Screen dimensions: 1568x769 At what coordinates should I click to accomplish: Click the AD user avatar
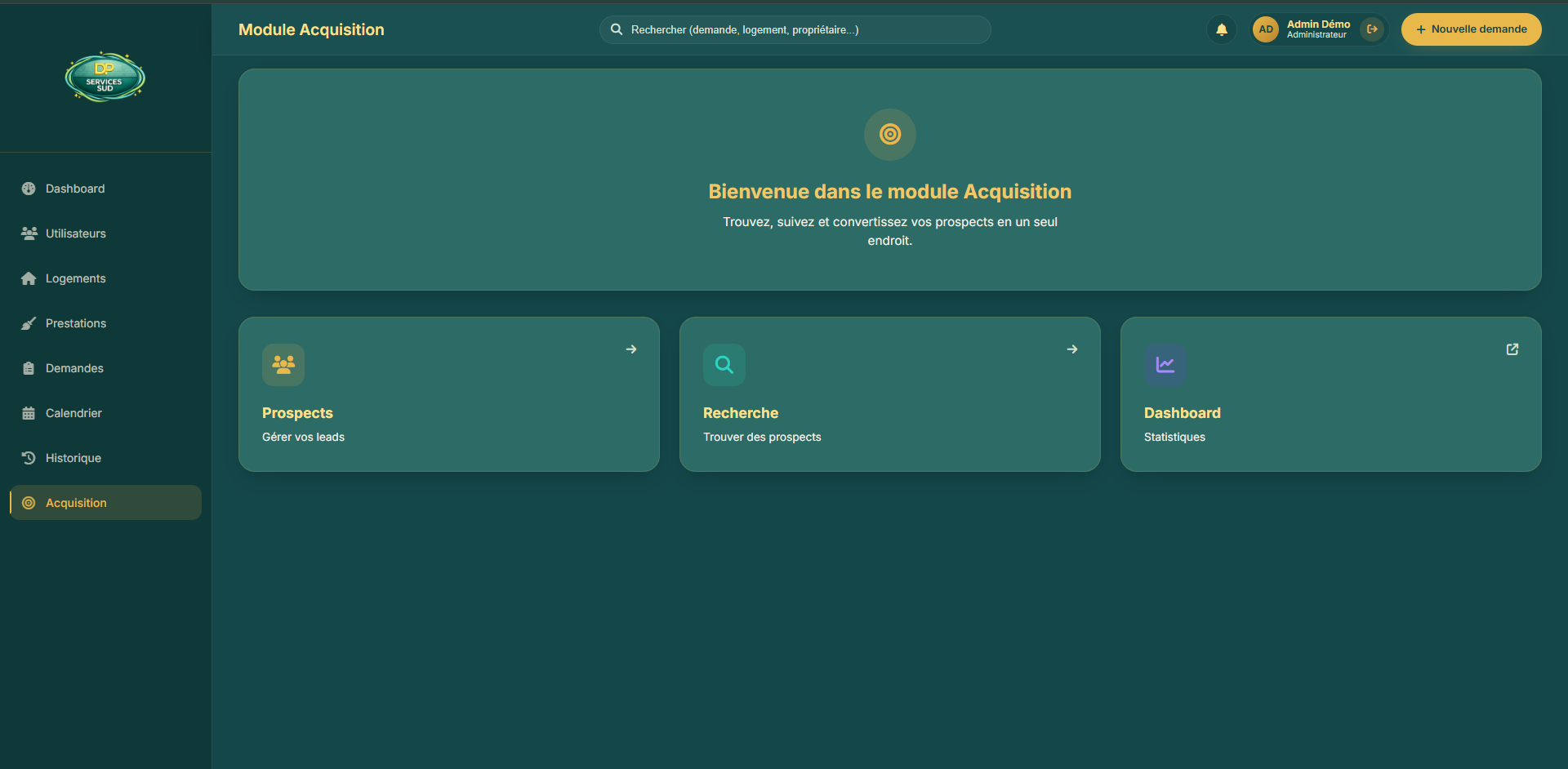click(1266, 29)
